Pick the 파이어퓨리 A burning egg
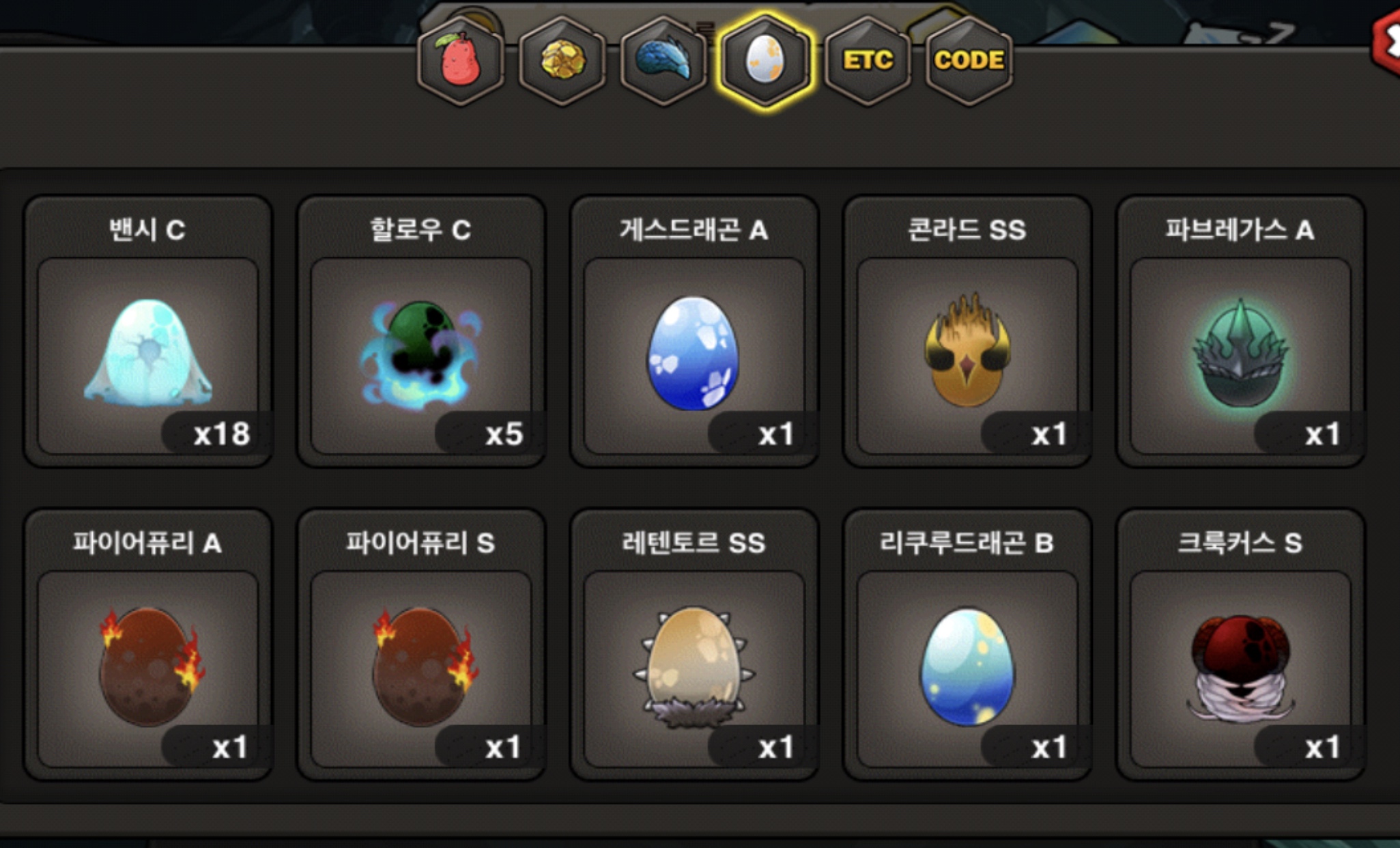1400x848 pixels. pyautogui.click(x=148, y=645)
